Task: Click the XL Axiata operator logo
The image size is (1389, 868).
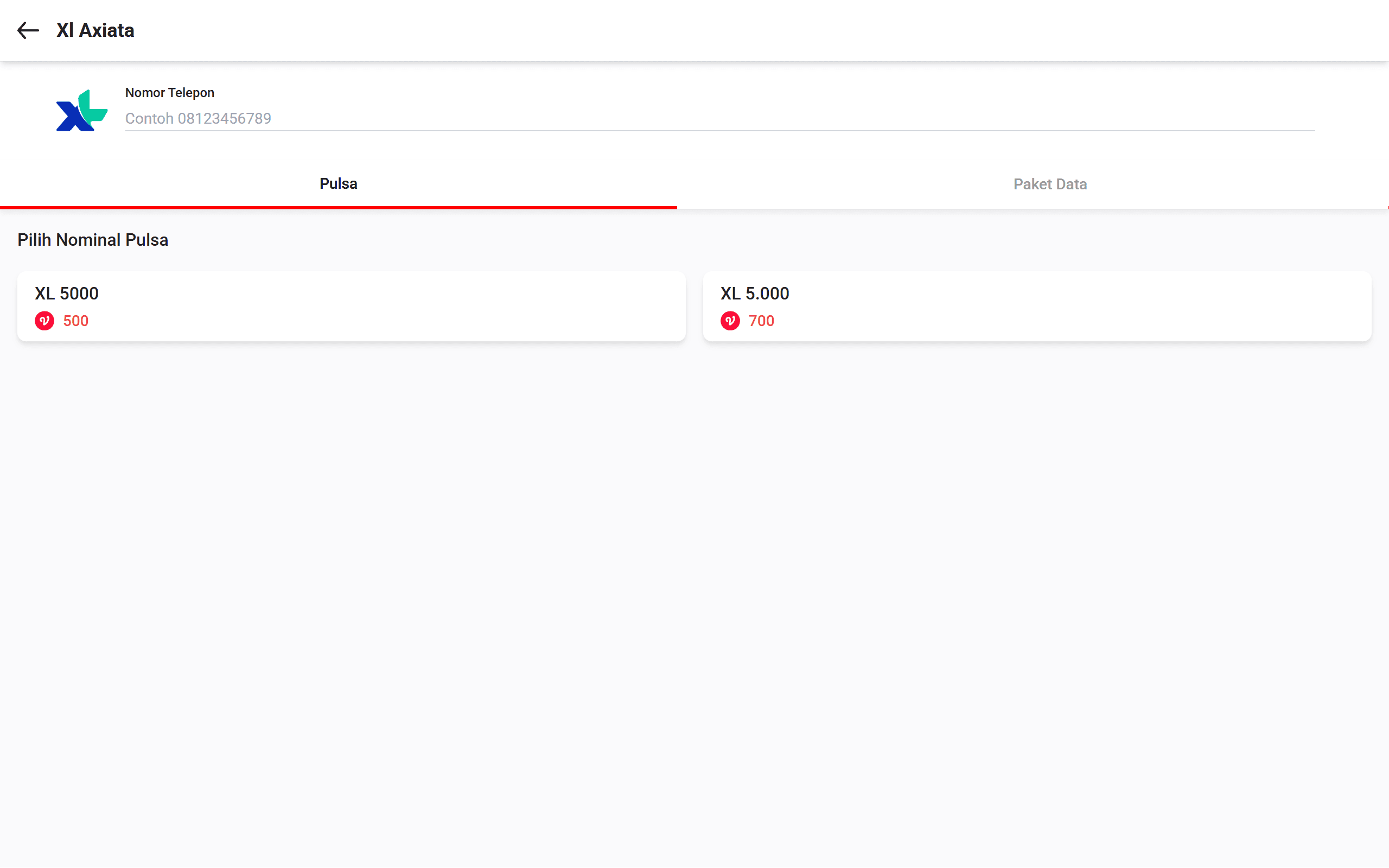Action: [x=81, y=111]
